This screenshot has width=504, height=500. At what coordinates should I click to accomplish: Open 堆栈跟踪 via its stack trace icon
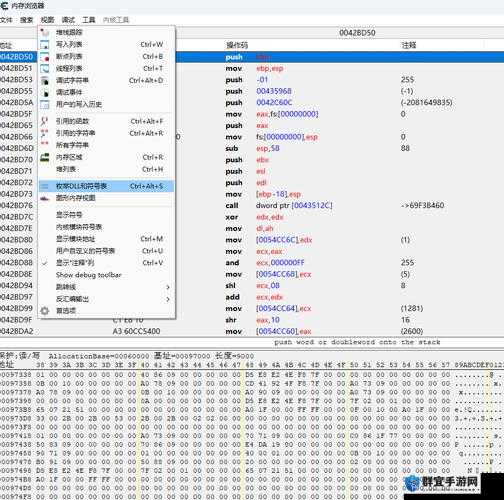(45, 32)
